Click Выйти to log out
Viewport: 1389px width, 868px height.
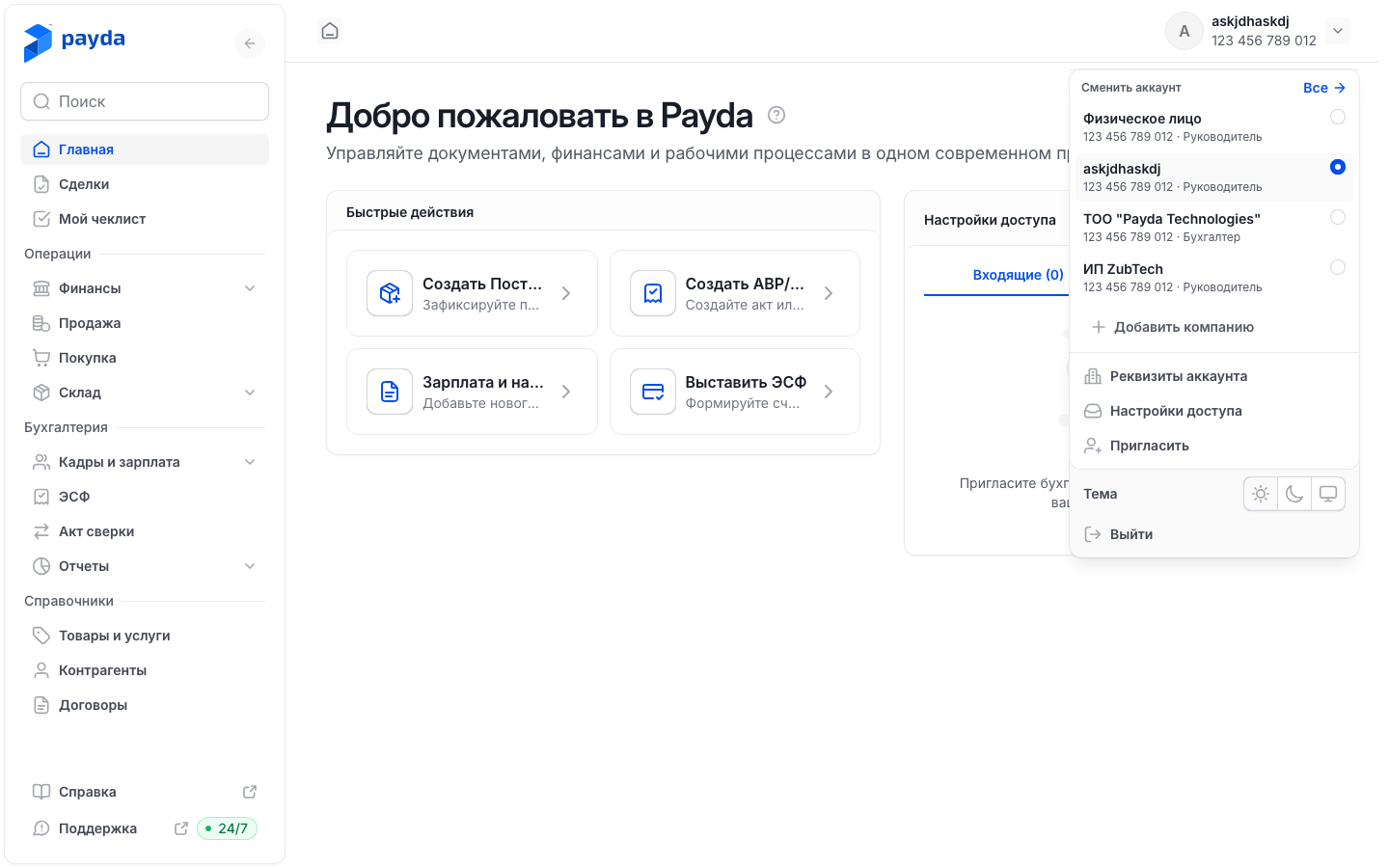[x=1214, y=534]
